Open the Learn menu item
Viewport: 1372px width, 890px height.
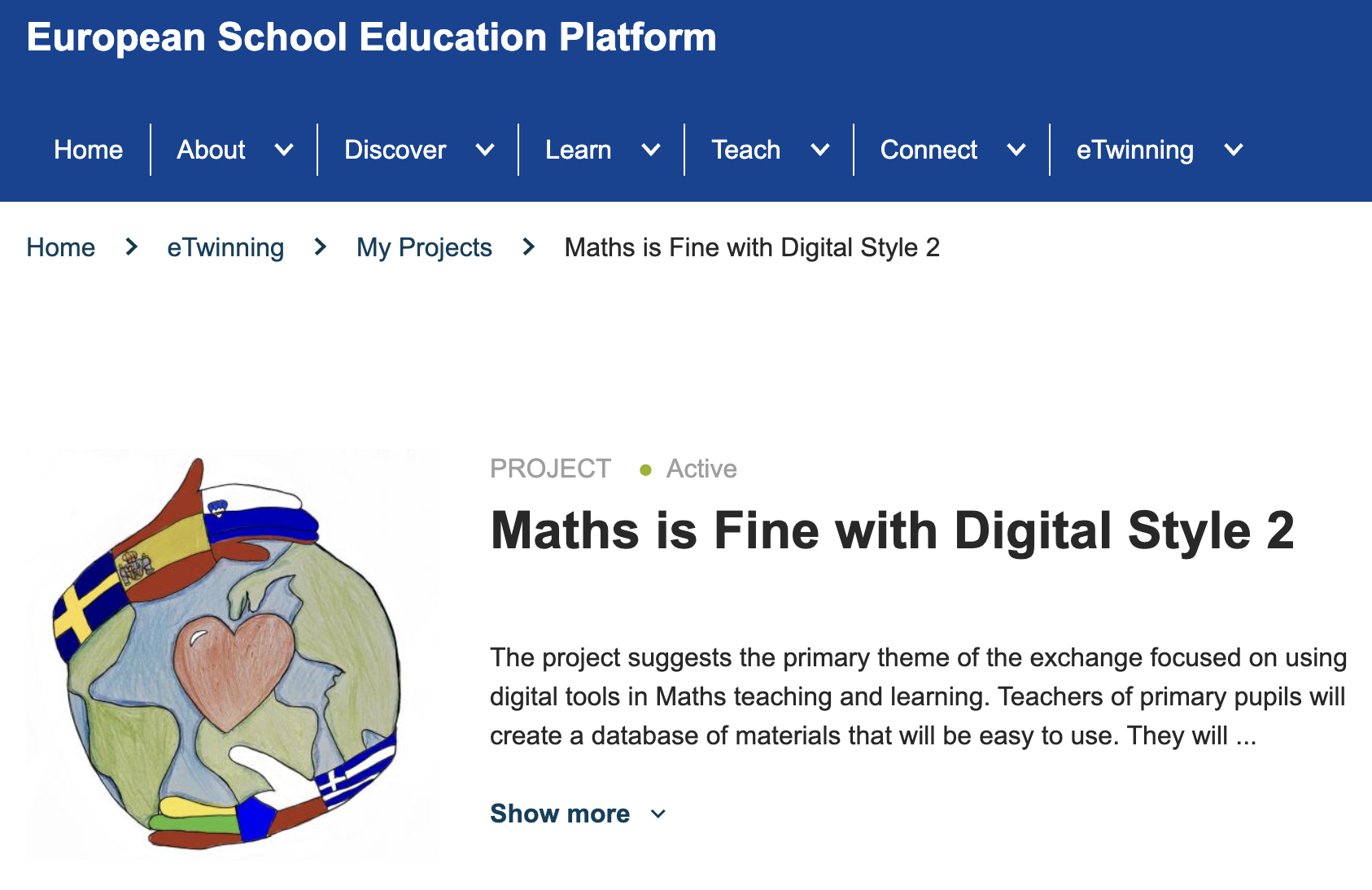tap(578, 150)
